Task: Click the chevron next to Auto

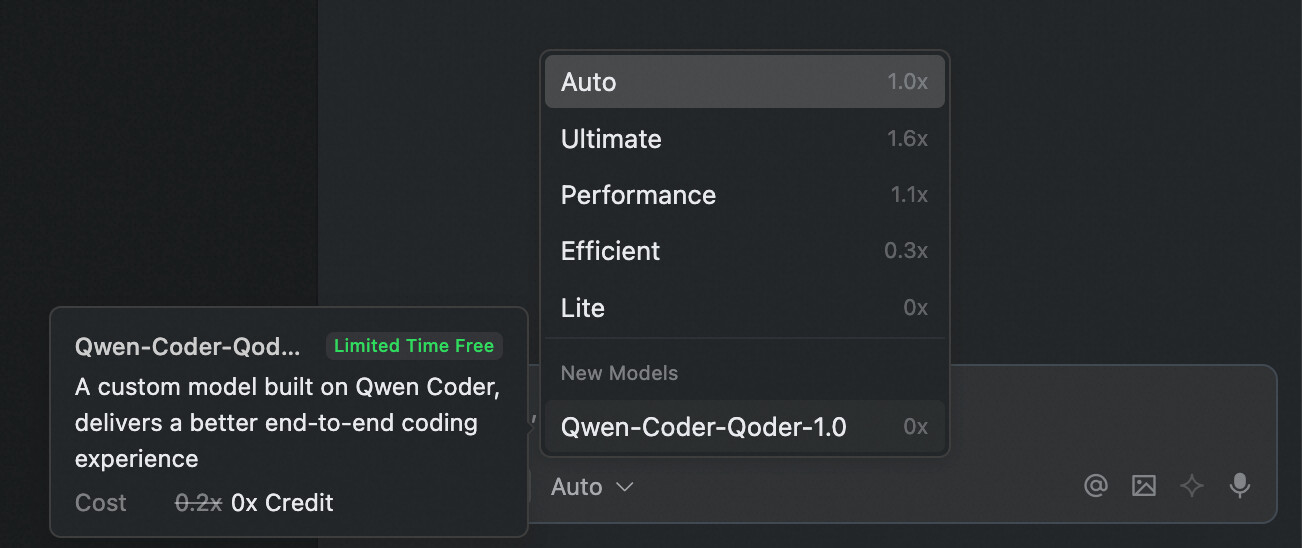Action: pos(625,487)
